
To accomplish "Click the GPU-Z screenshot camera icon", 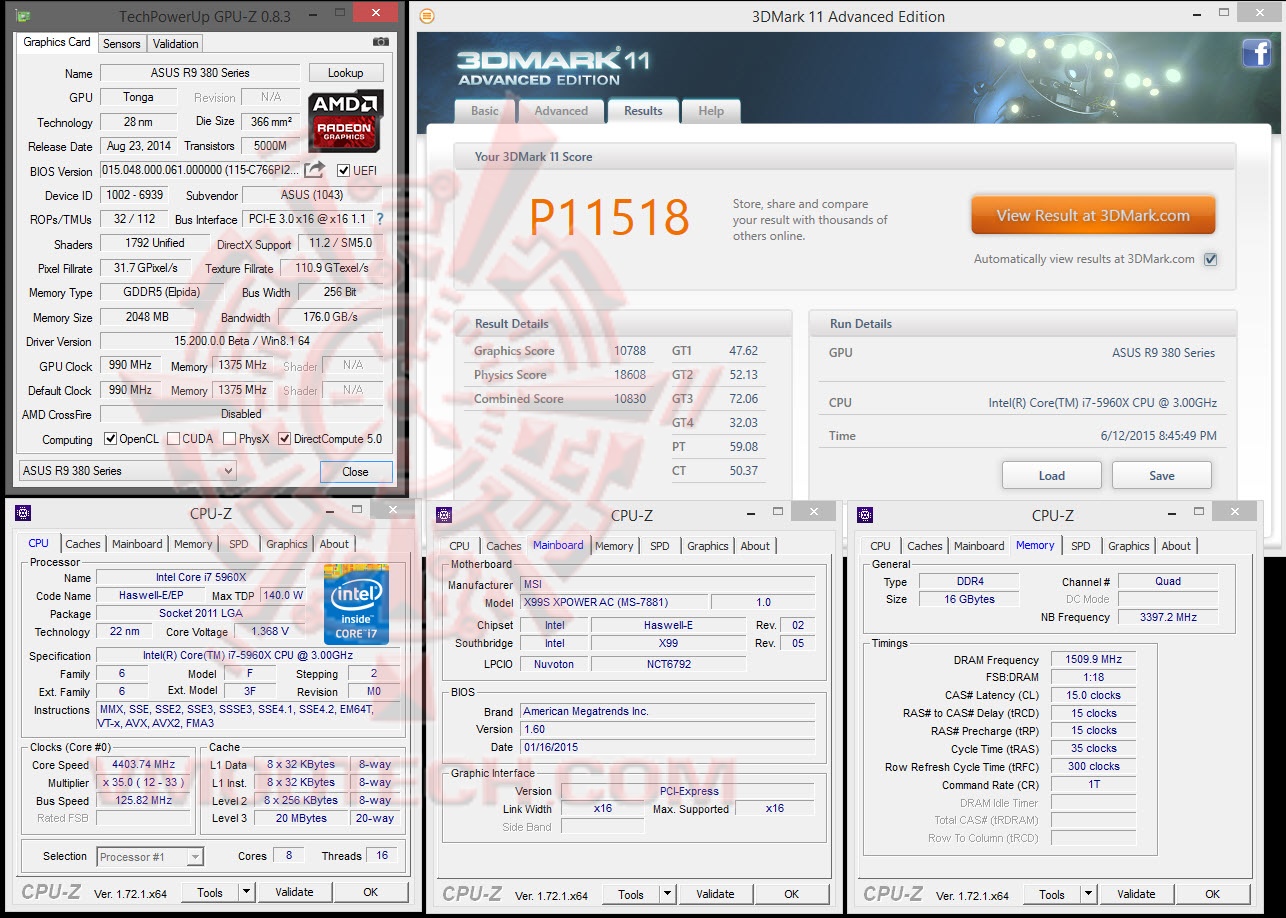I will (x=380, y=42).
